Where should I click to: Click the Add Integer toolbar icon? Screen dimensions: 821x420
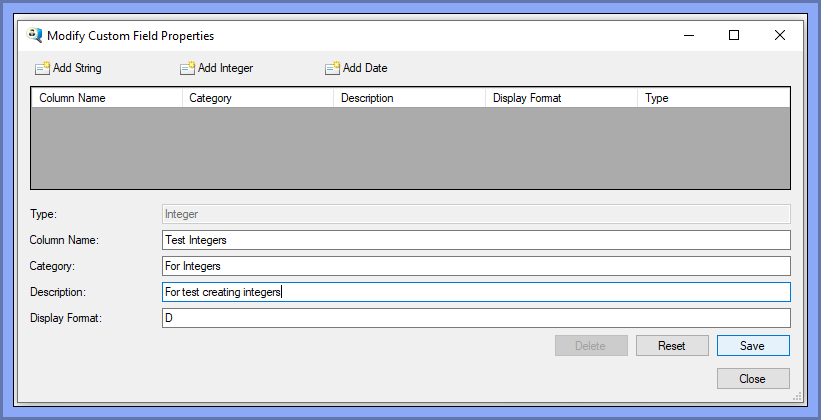pyautogui.click(x=187, y=68)
